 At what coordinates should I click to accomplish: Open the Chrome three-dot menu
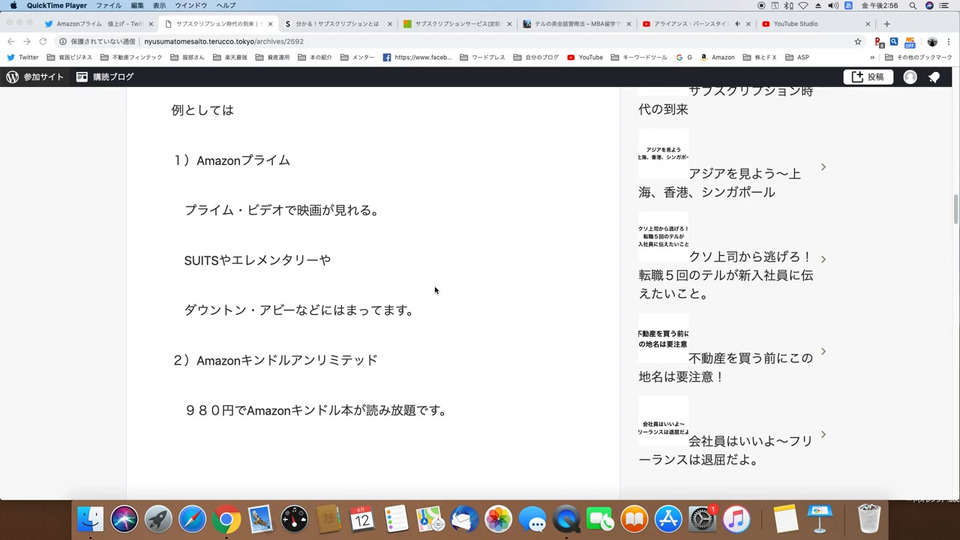948,42
